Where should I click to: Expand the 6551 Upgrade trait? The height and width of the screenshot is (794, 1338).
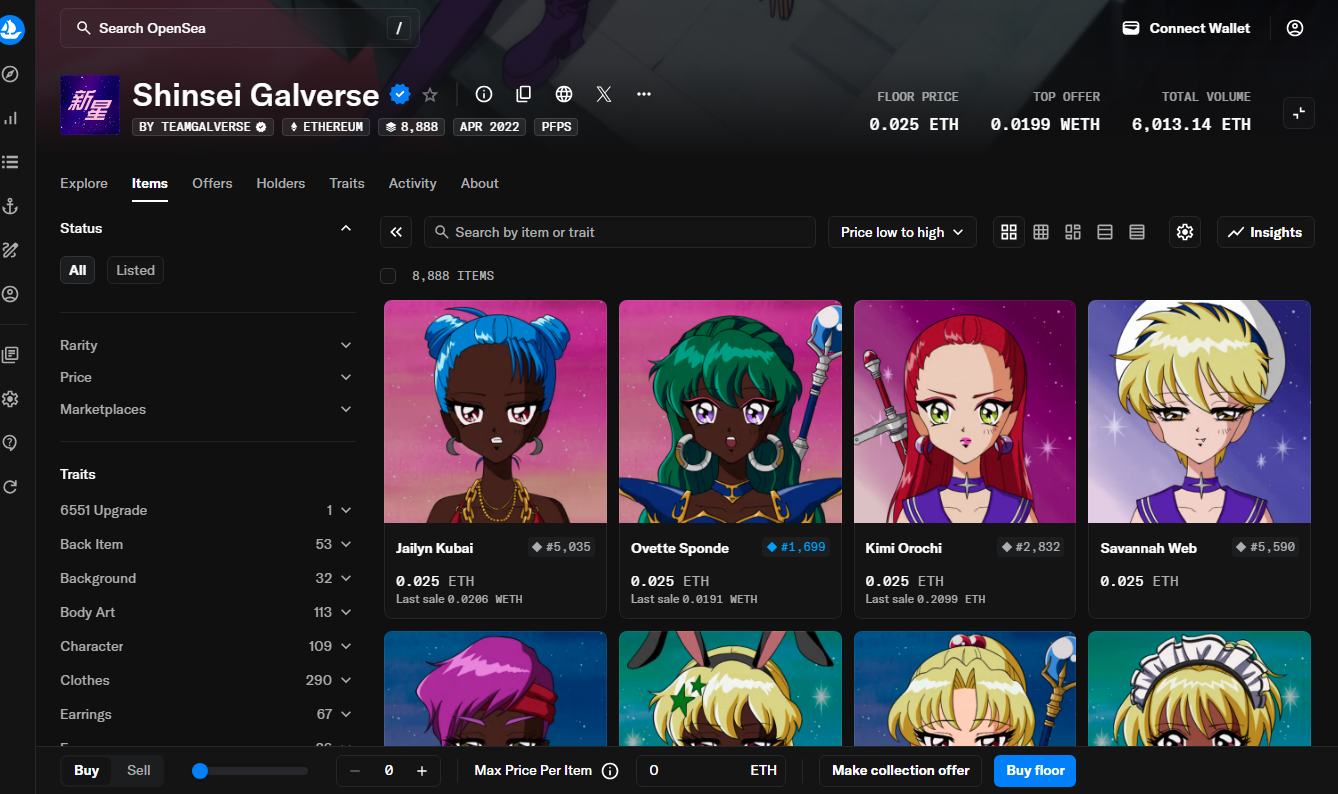click(x=207, y=510)
